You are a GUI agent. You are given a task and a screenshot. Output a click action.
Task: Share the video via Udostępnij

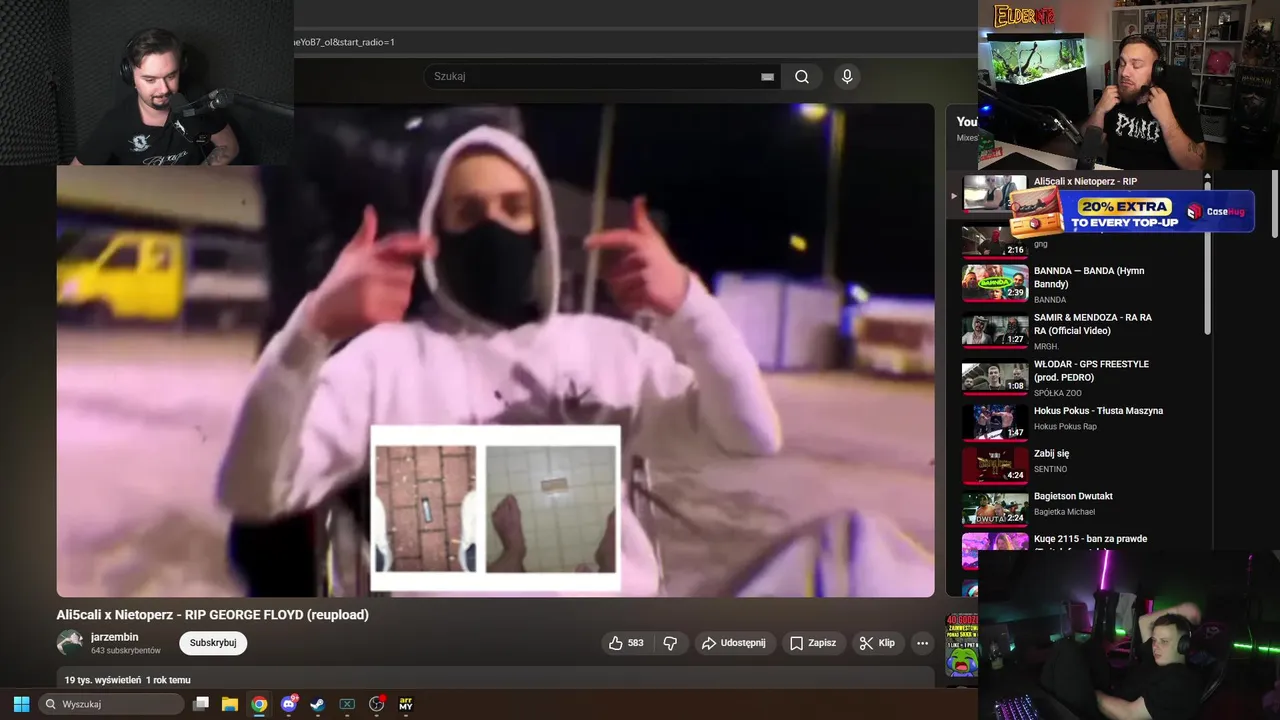point(734,643)
